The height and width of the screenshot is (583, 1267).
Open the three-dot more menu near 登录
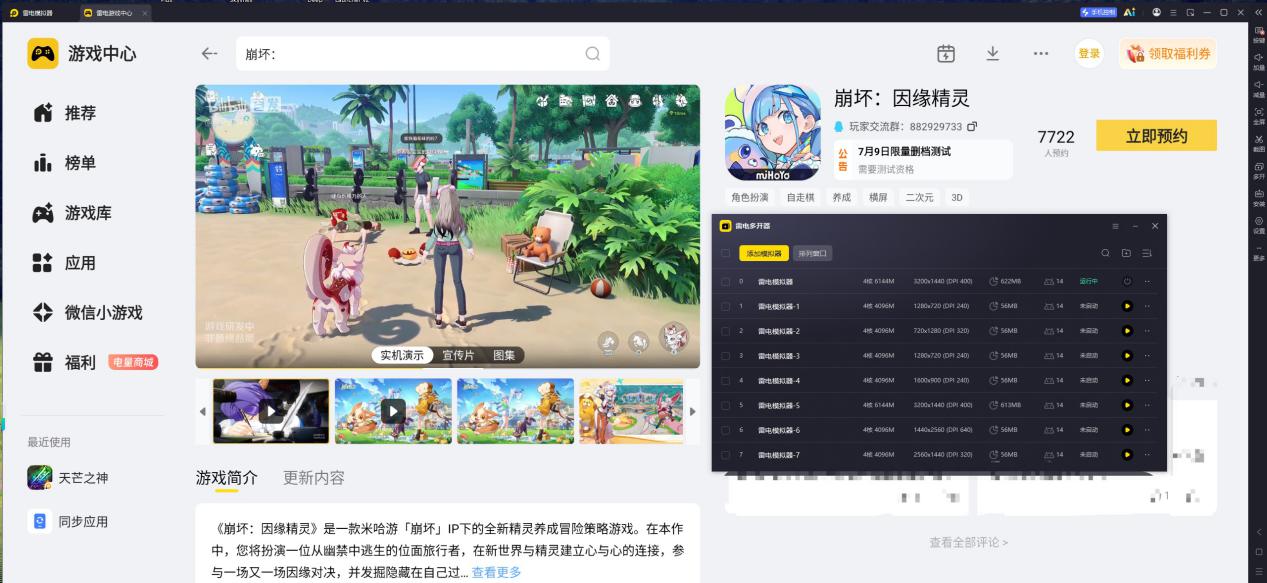tap(1041, 54)
